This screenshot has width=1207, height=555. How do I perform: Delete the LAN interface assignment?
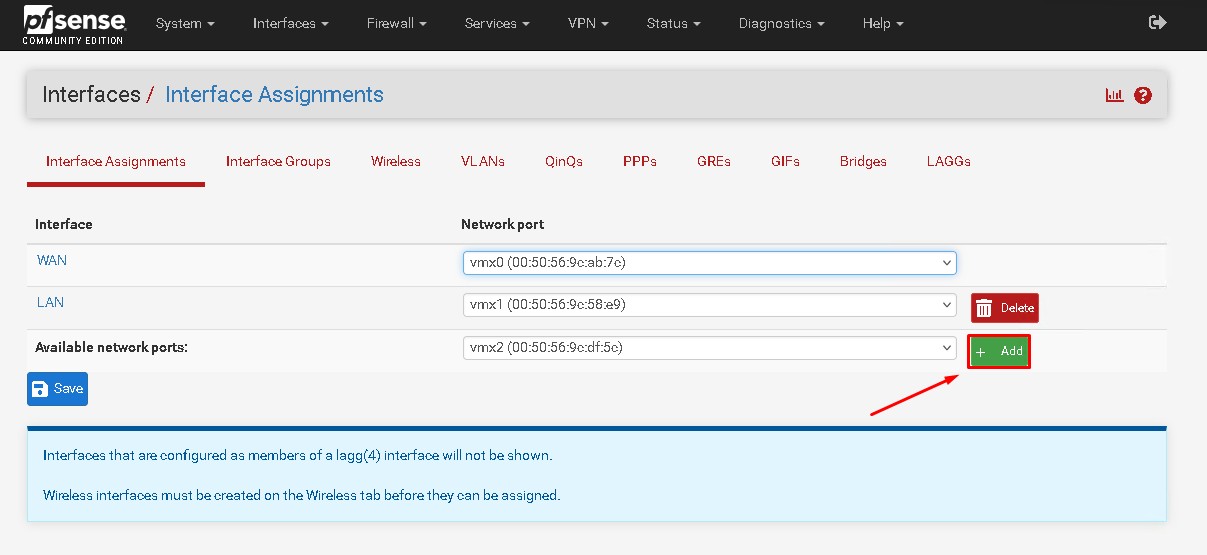coord(1004,308)
